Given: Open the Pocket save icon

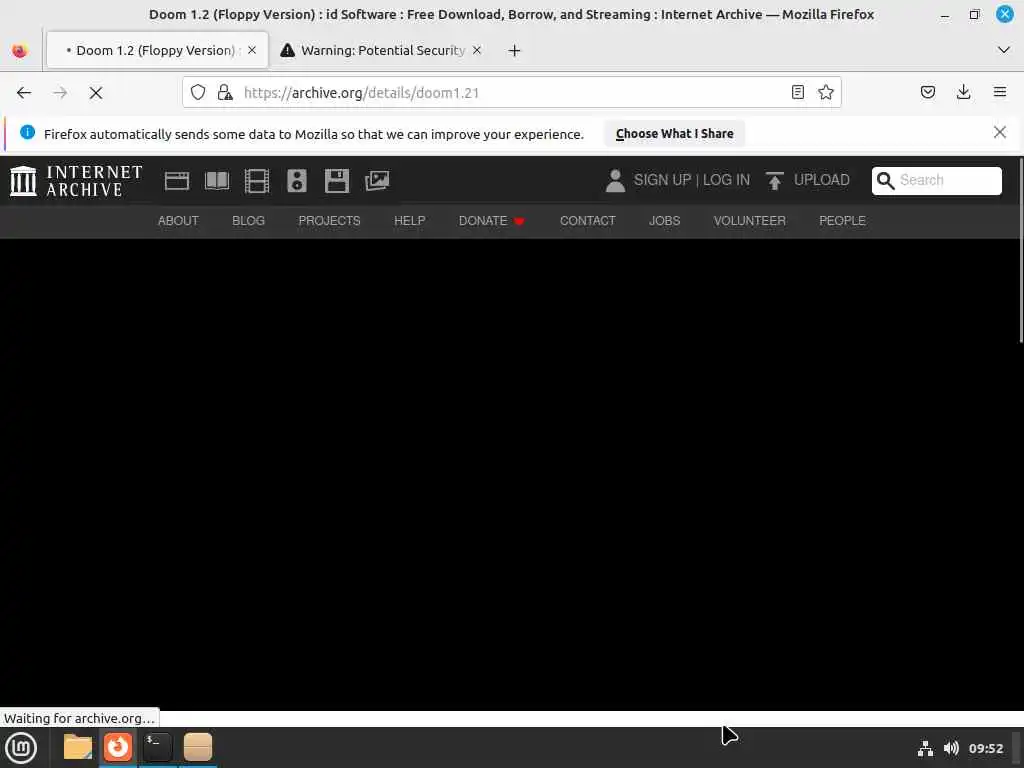Looking at the screenshot, I should click(x=927, y=92).
